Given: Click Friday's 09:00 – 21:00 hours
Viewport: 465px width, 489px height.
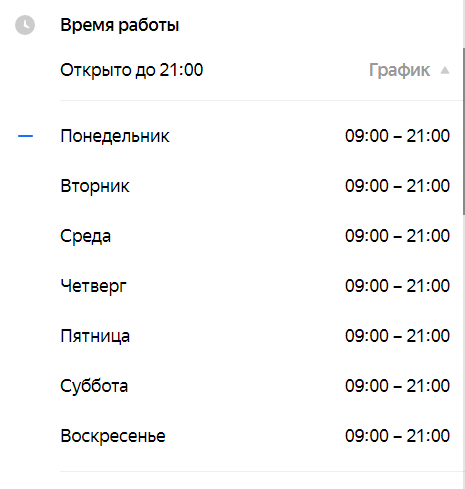Looking at the screenshot, I should 397,336.
